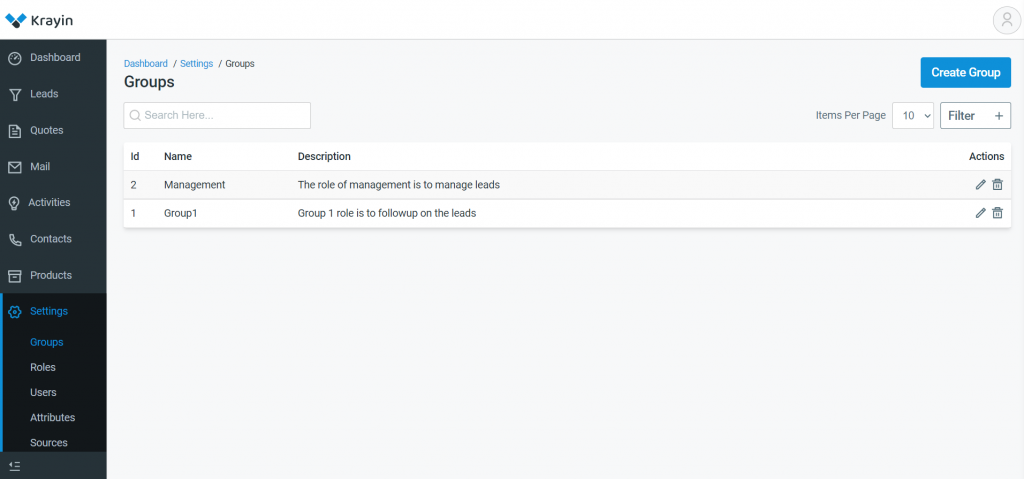Image resolution: width=1024 pixels, height=479 pixels.
Task: Open the user profile avatar menu
Action: 1006,20
